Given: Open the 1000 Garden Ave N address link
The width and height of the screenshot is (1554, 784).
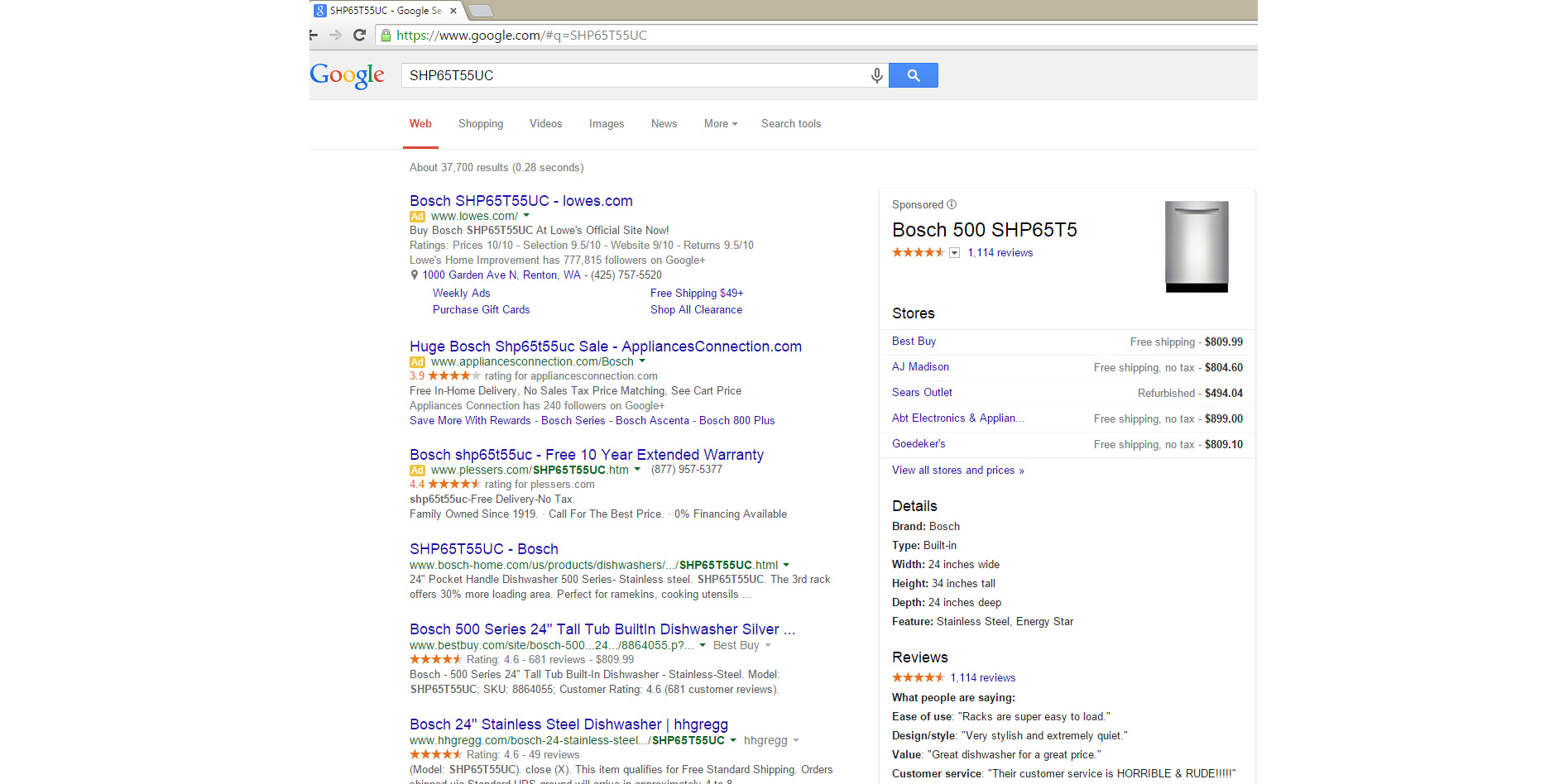Looking at the screenshot, I should (501, 275).
